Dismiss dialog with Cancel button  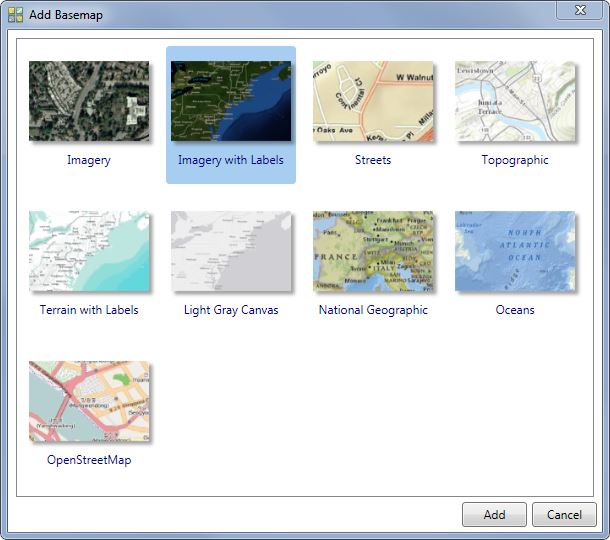click(564, 515)
